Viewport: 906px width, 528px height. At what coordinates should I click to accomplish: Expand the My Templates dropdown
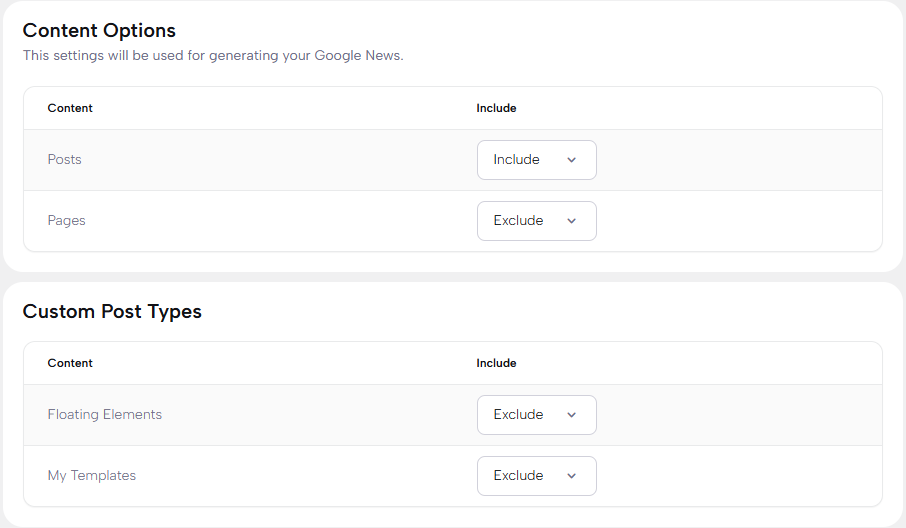(536, 476)
